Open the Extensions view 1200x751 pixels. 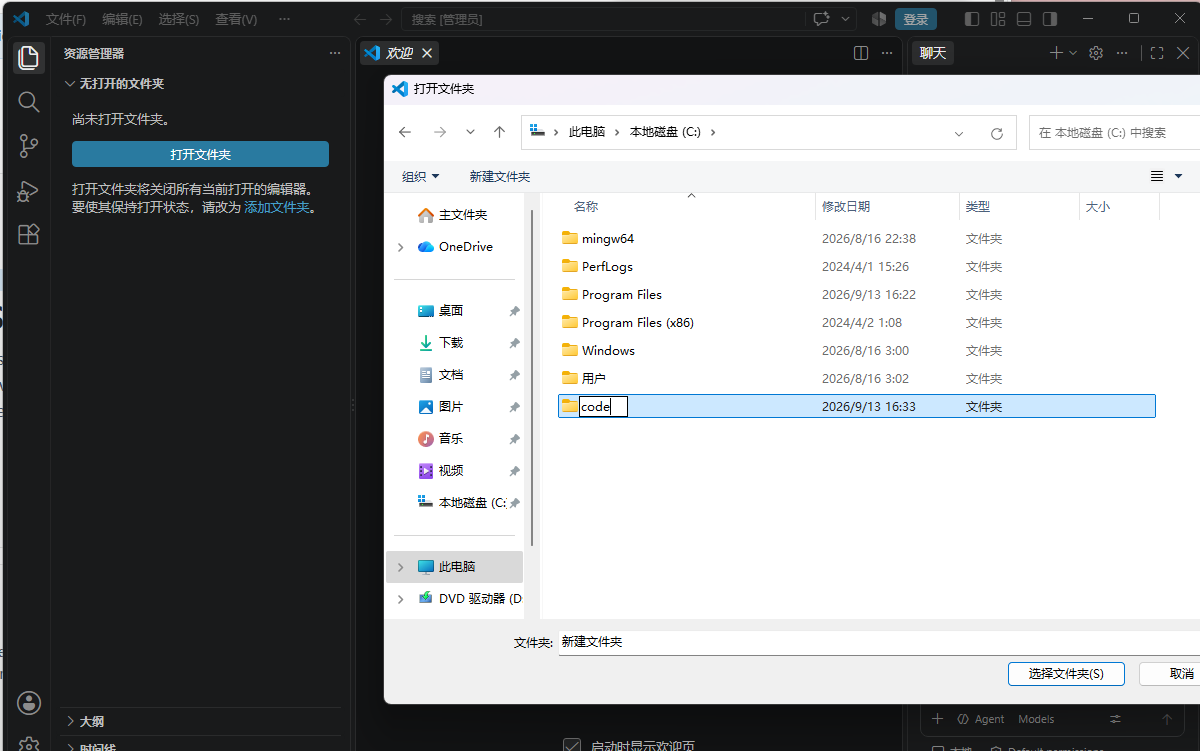pyautogui.click(x=29, y=235)
